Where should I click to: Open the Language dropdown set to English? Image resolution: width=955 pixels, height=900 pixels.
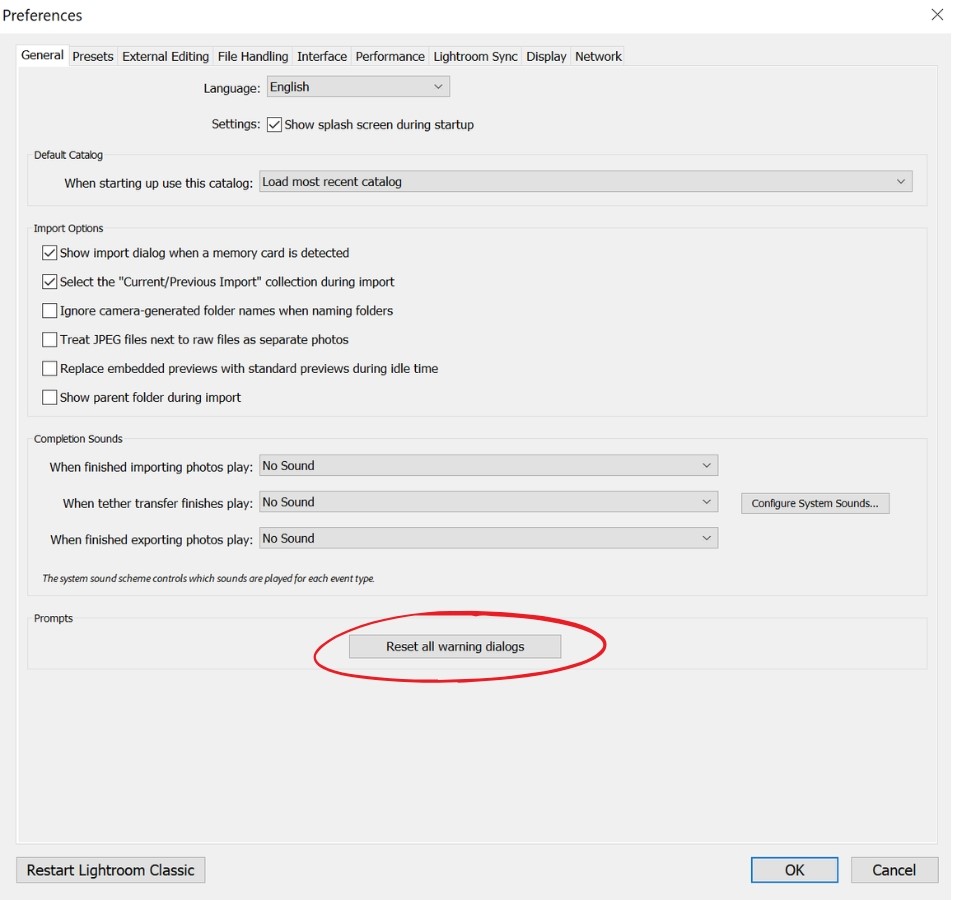(x=358, y=86)
